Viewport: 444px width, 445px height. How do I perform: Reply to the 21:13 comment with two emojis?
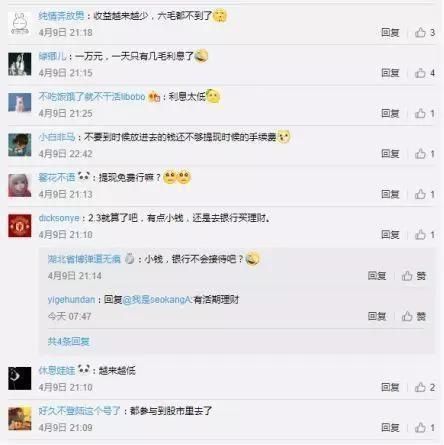click(390, 194)
